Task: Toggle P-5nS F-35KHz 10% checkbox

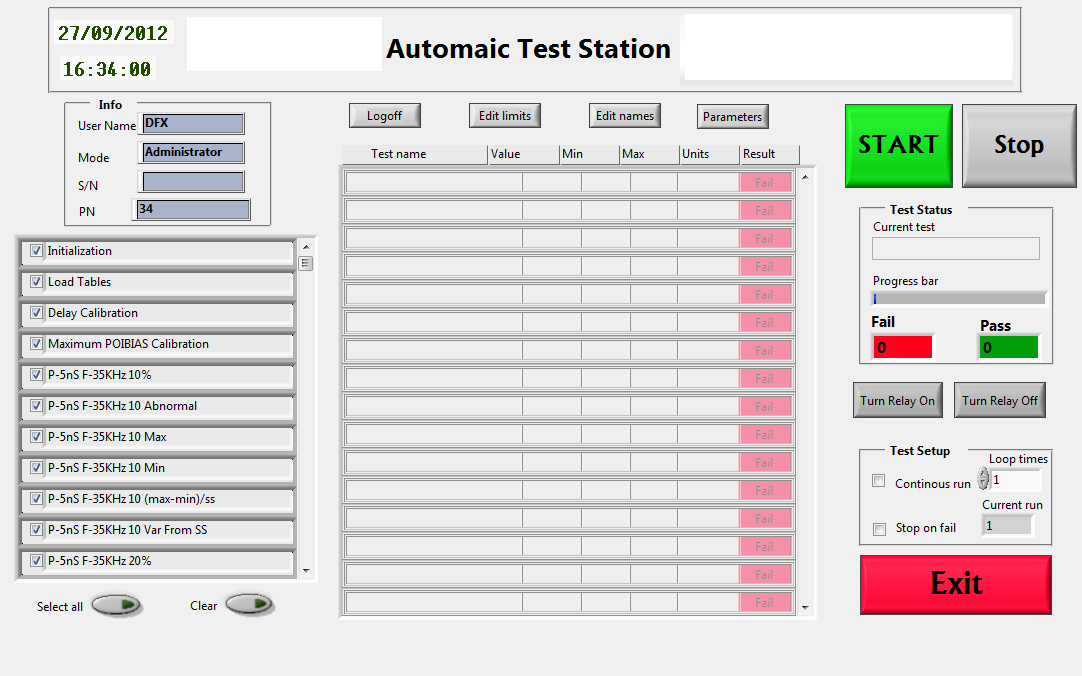Action: [37, 375]
